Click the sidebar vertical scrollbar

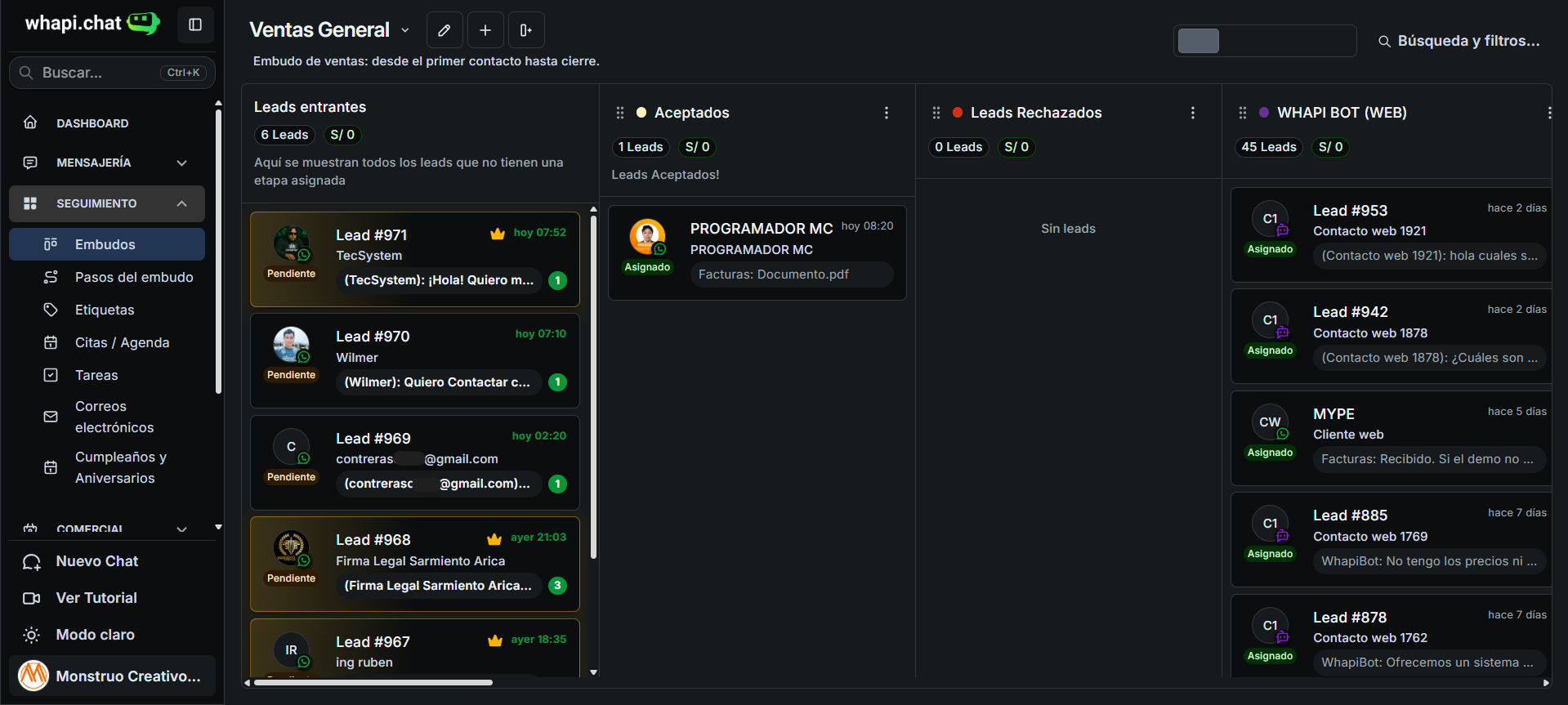click(x=218, y=252)
